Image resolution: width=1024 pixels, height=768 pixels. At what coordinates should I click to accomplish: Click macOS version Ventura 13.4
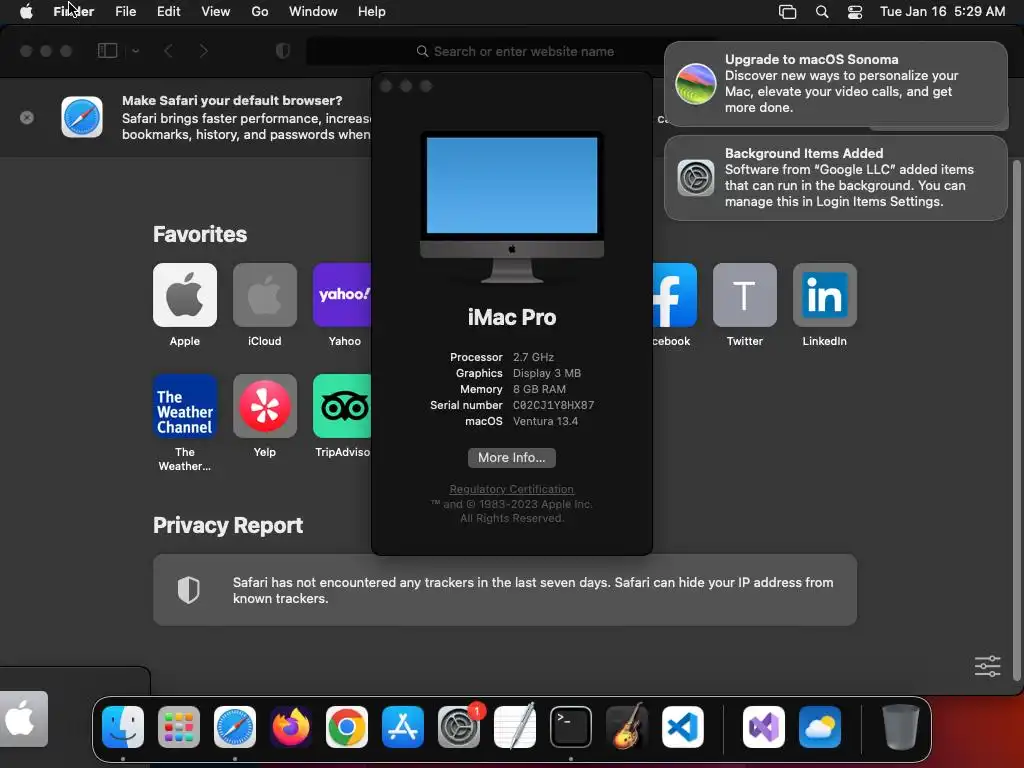point(545,421)
